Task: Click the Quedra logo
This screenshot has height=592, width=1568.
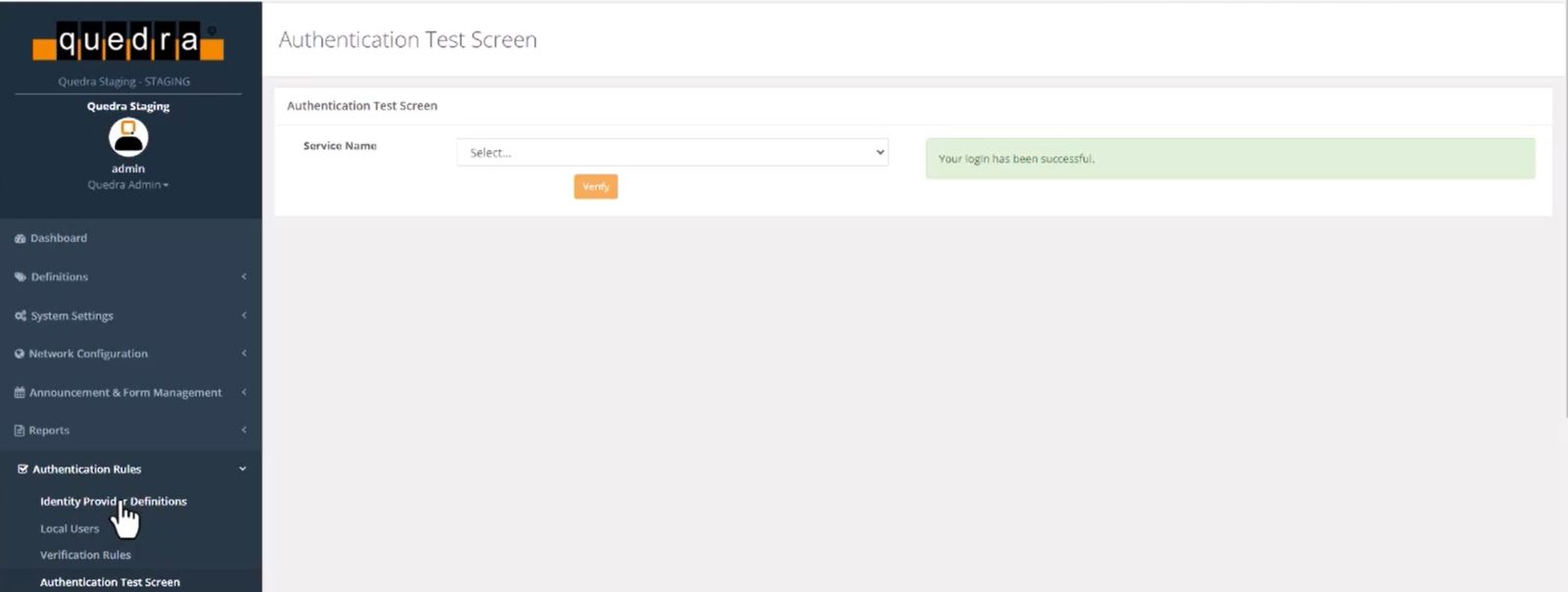Action: 128,41
